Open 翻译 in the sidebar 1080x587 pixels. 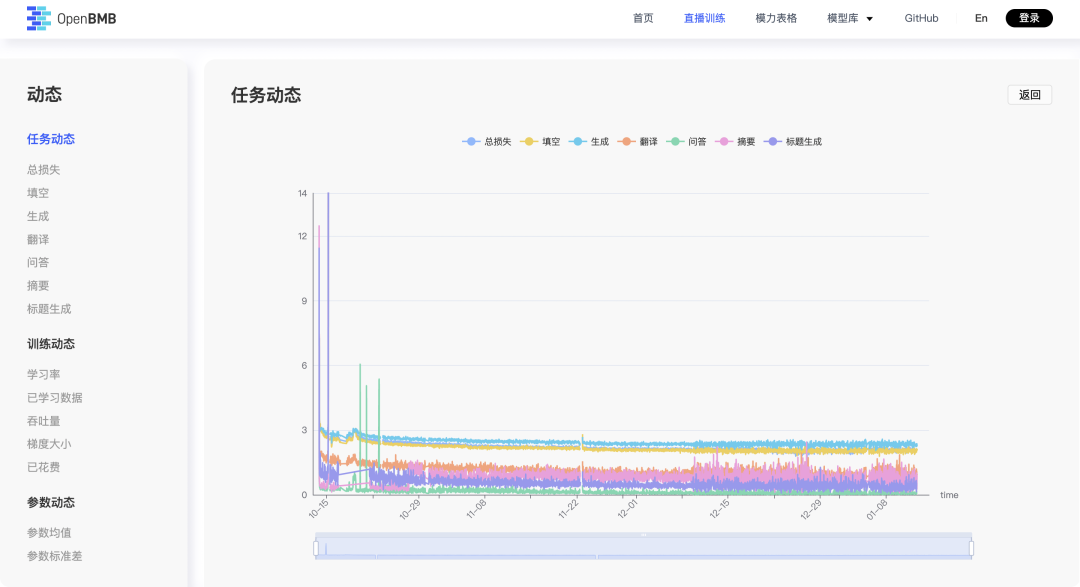(x=38, y=240)
